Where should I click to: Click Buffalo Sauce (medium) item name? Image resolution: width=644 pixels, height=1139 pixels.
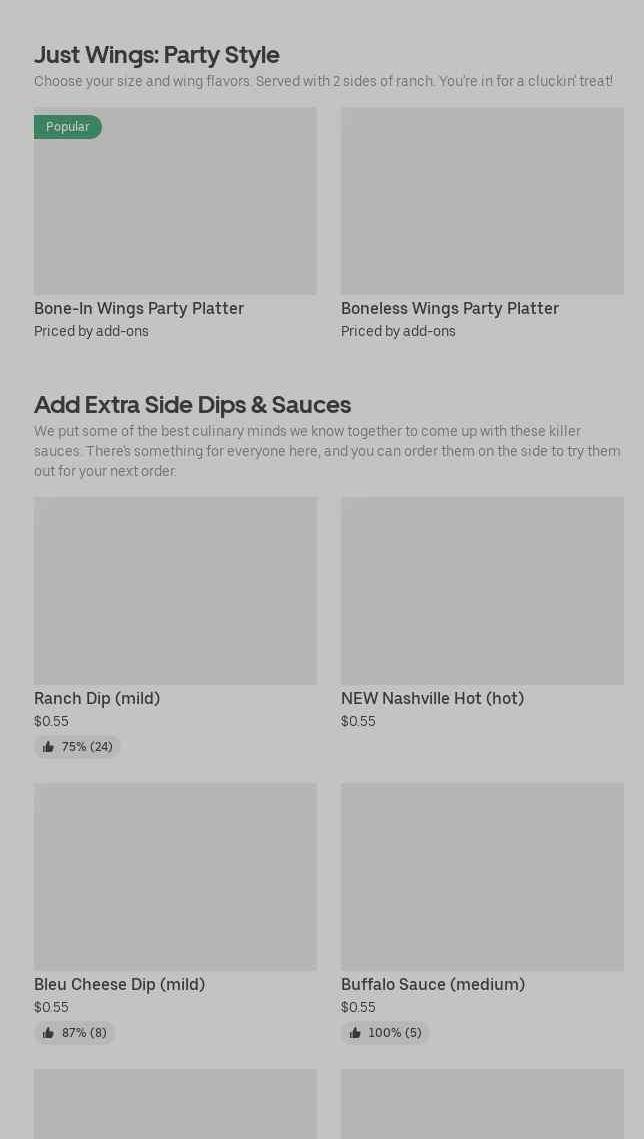(x=433, y=984)
